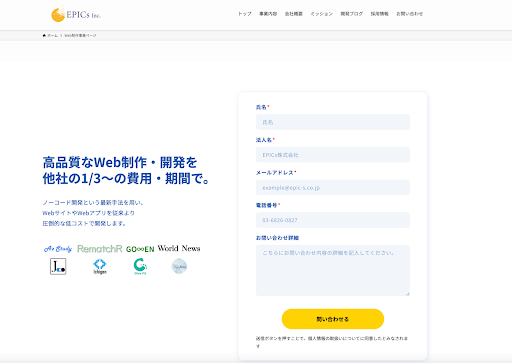Click the GO∞EN logo

pyautogui.click(x=140, y=249)
